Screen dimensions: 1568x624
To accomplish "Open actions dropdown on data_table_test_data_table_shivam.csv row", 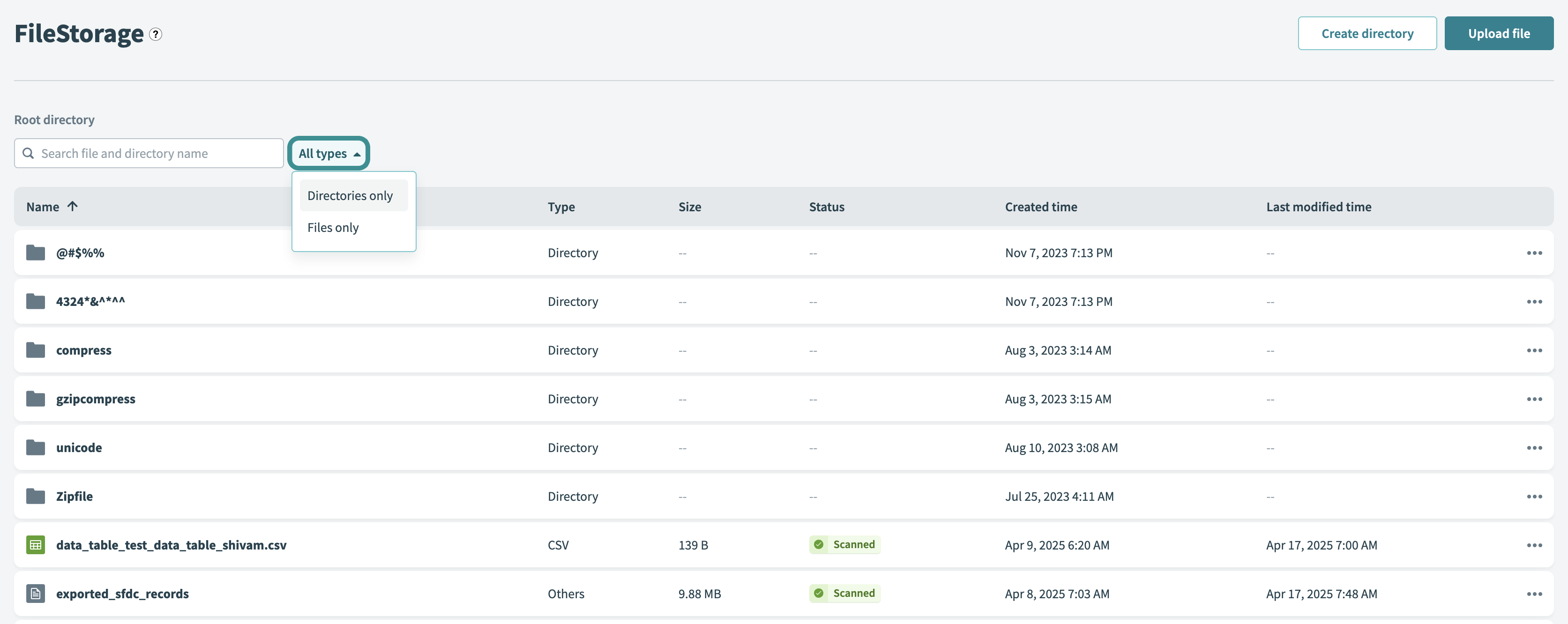I will pos(1535,544).
